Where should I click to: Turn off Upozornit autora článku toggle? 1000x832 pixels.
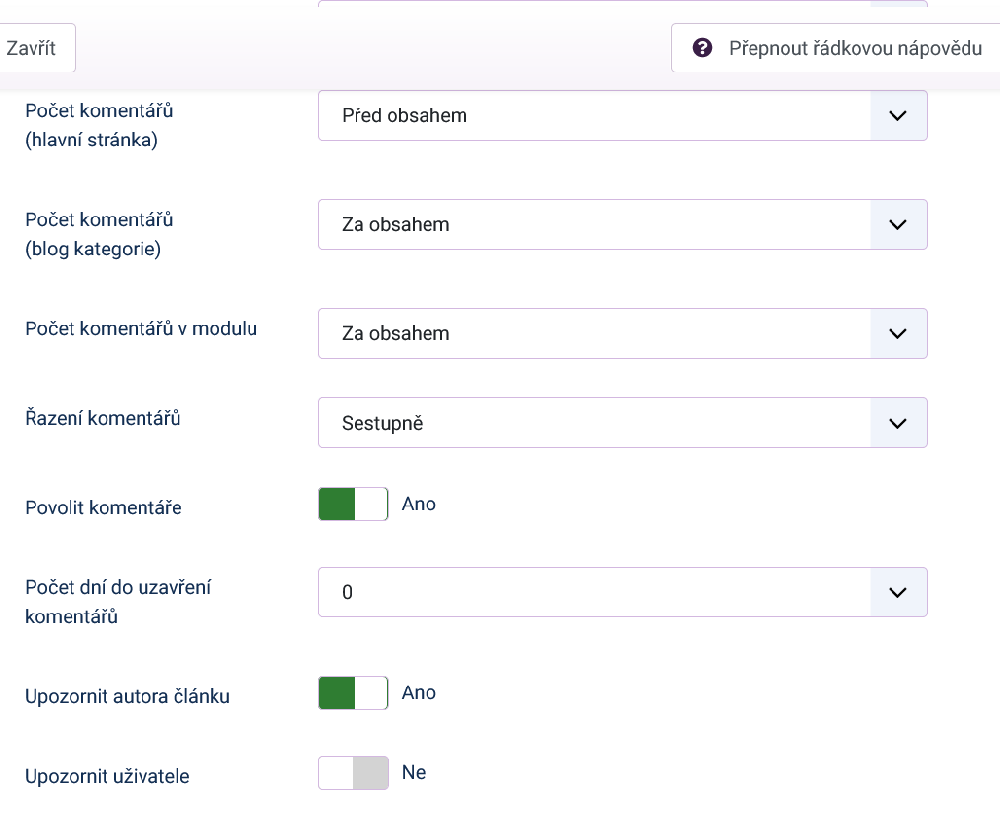click(x=353, y=693)
